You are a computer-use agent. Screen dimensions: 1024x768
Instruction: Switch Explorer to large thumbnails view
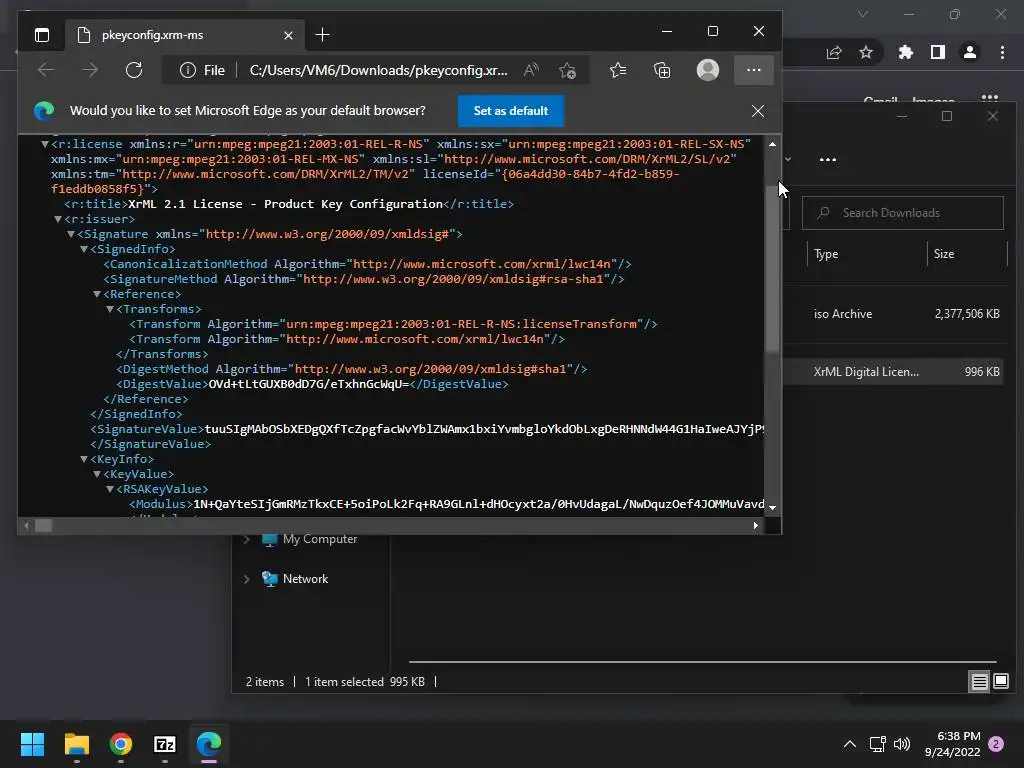[1001, 682]
